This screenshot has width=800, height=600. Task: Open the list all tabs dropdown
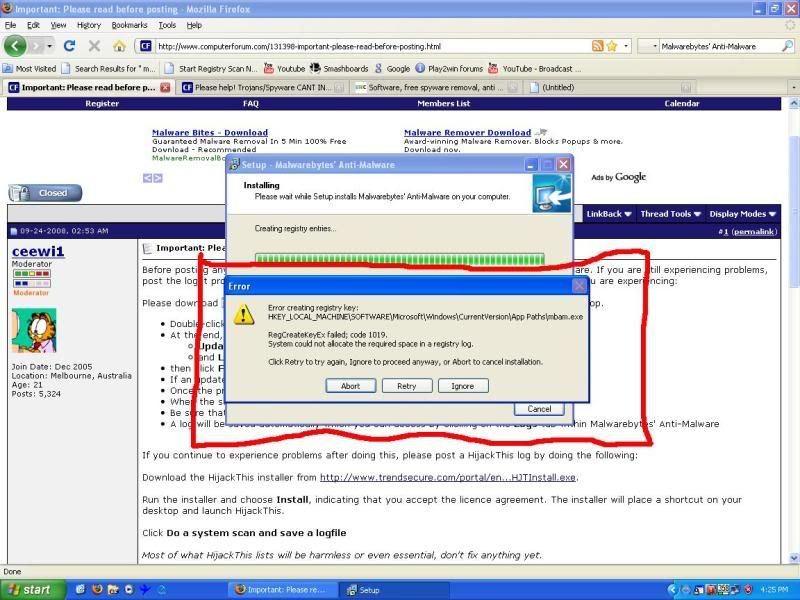point(794,87)
